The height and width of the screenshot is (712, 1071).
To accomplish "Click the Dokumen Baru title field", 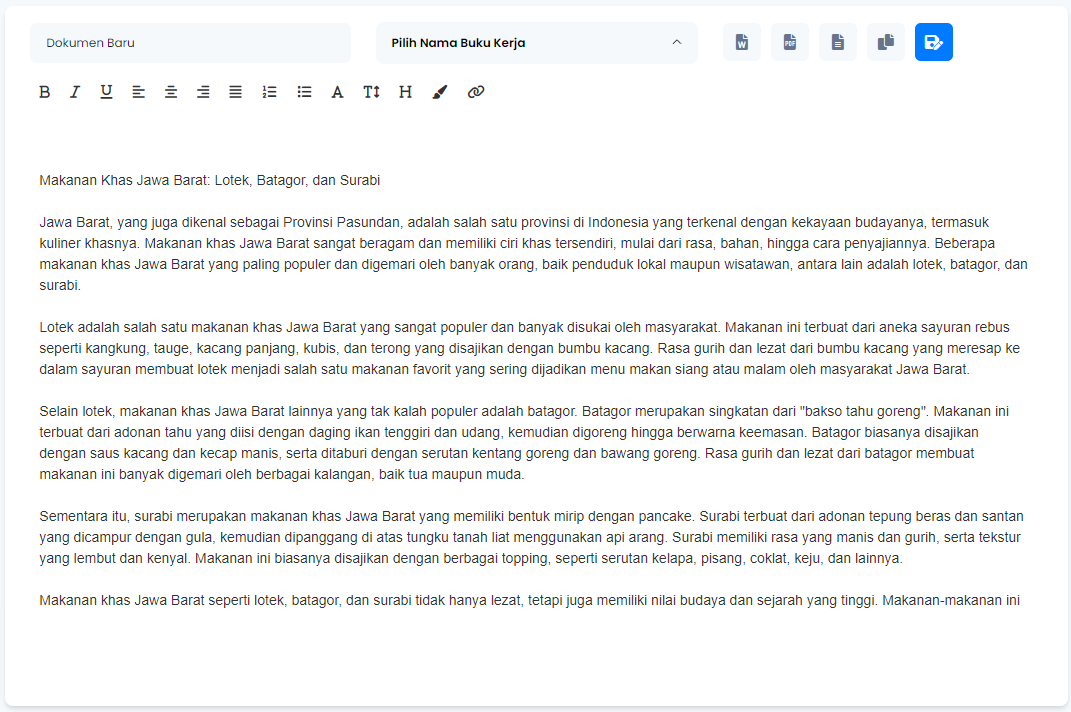I will [x=190, y=43].
